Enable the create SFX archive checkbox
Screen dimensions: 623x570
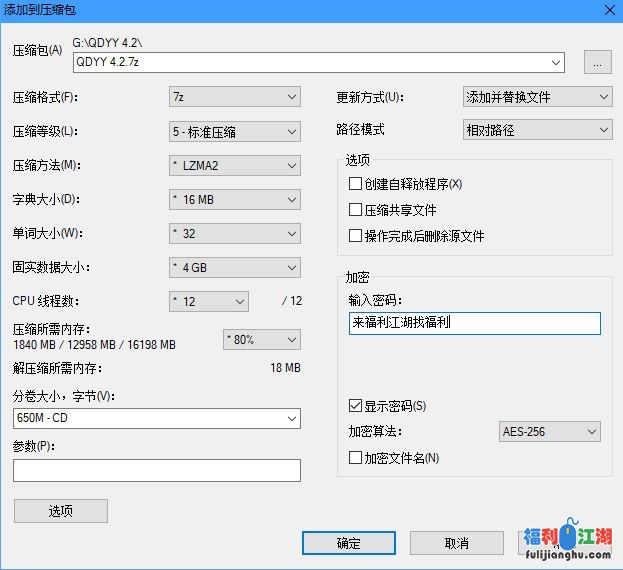click(355, 184)
